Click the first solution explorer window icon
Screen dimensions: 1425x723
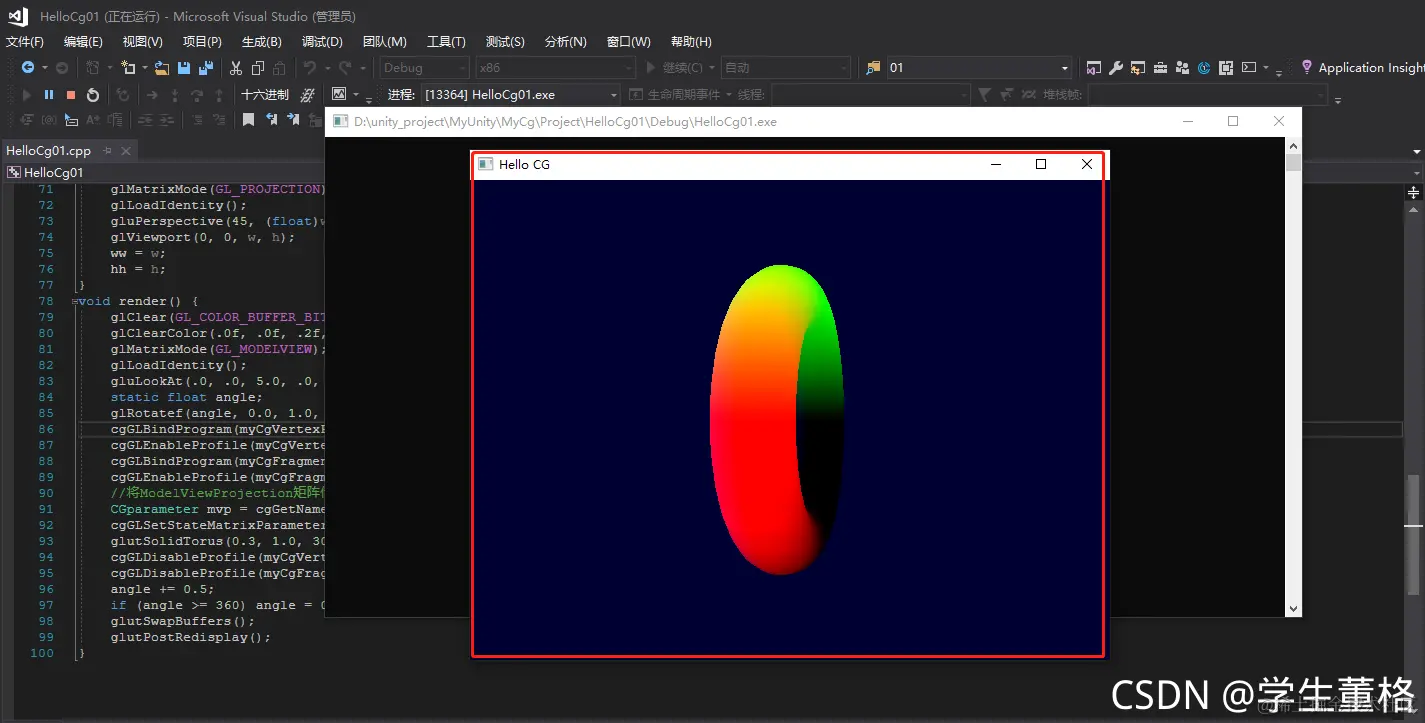click(1094, 68)
